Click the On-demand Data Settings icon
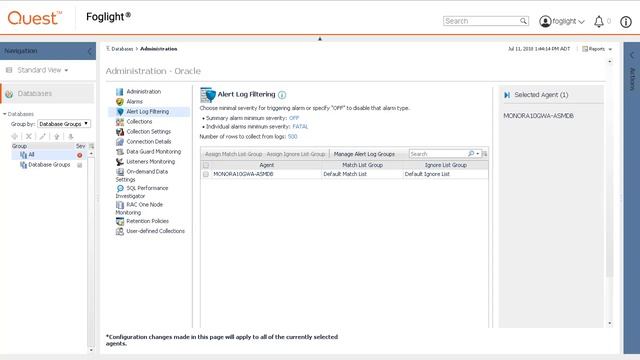The width and height of the screenshot is (640, 360). (120, 172)
